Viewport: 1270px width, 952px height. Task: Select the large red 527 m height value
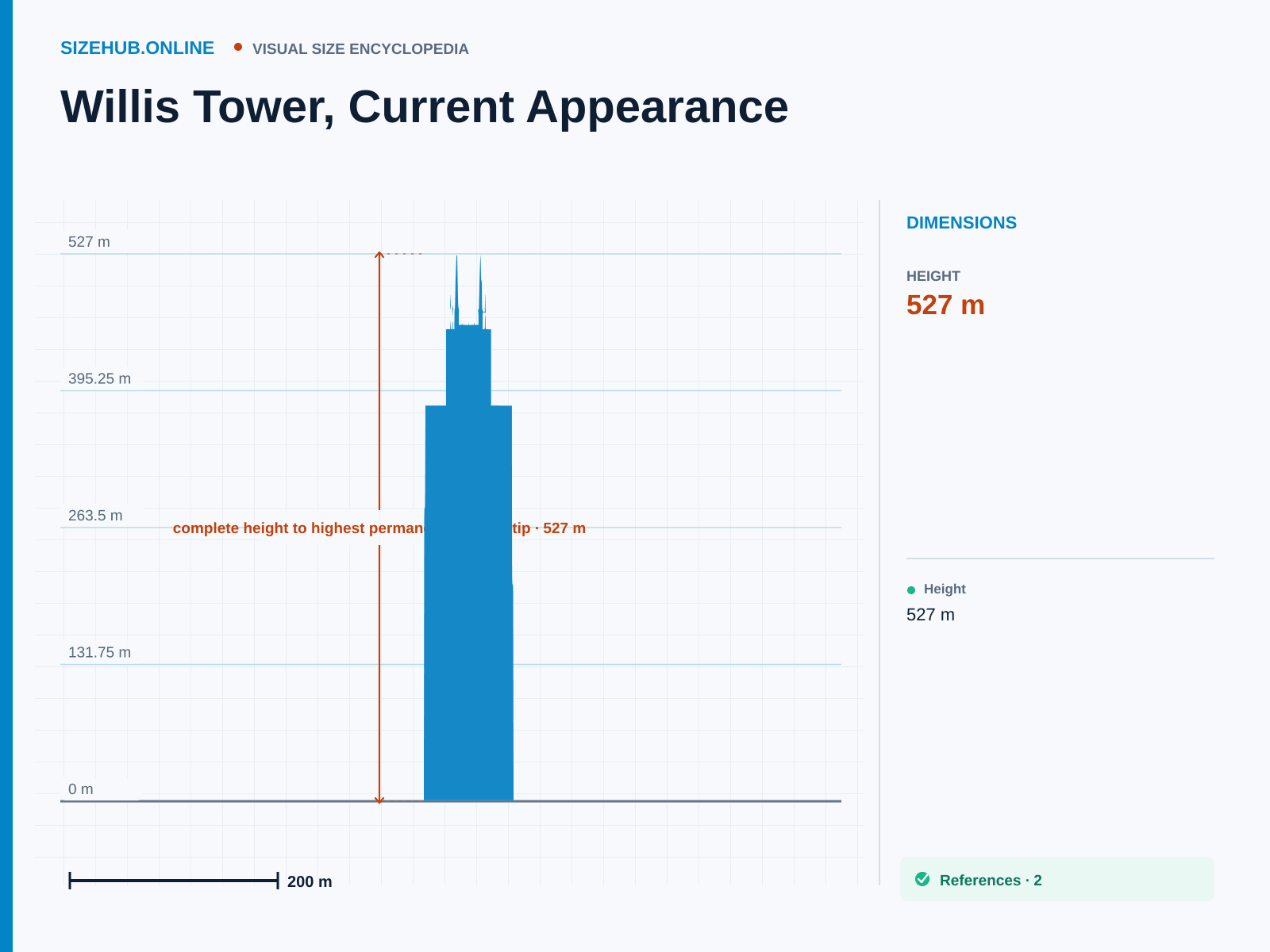point(945,305)
